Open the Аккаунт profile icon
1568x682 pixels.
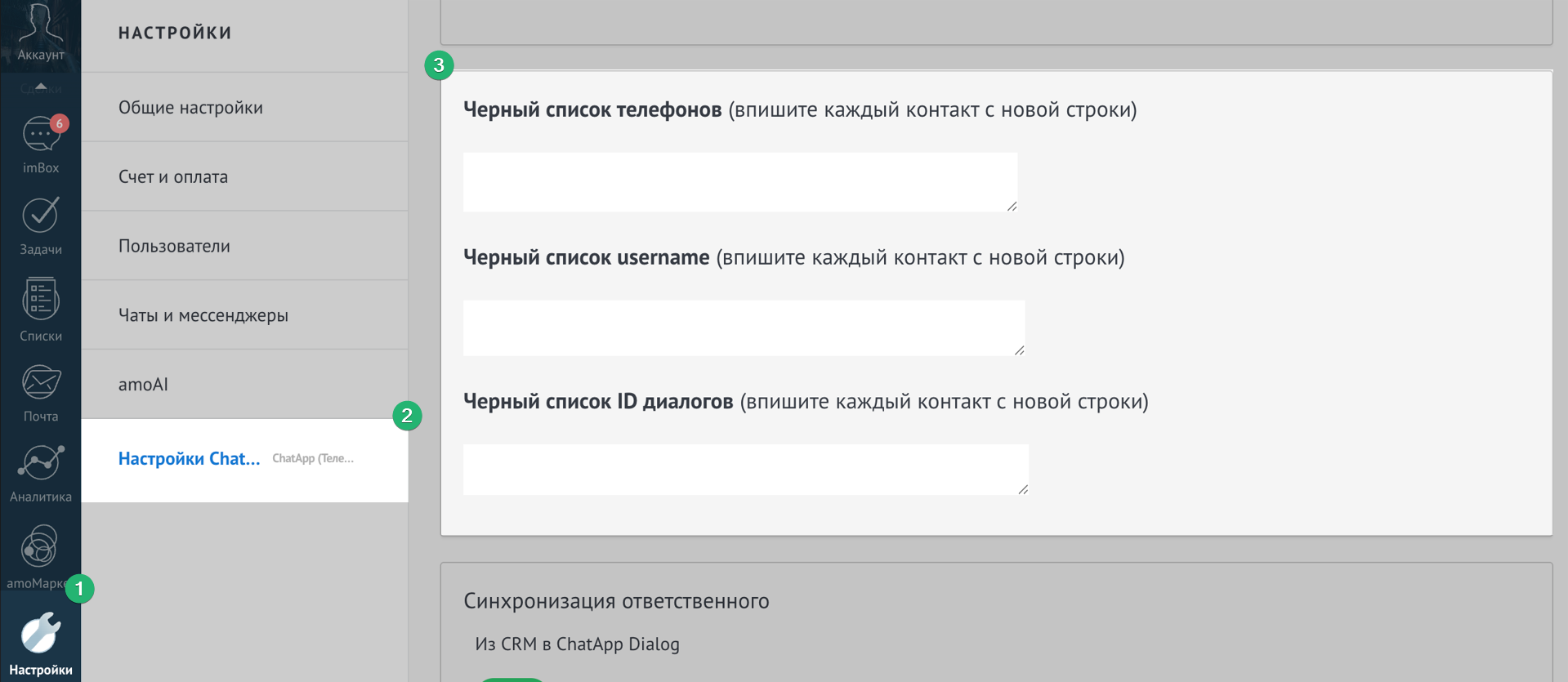point(40,31)
